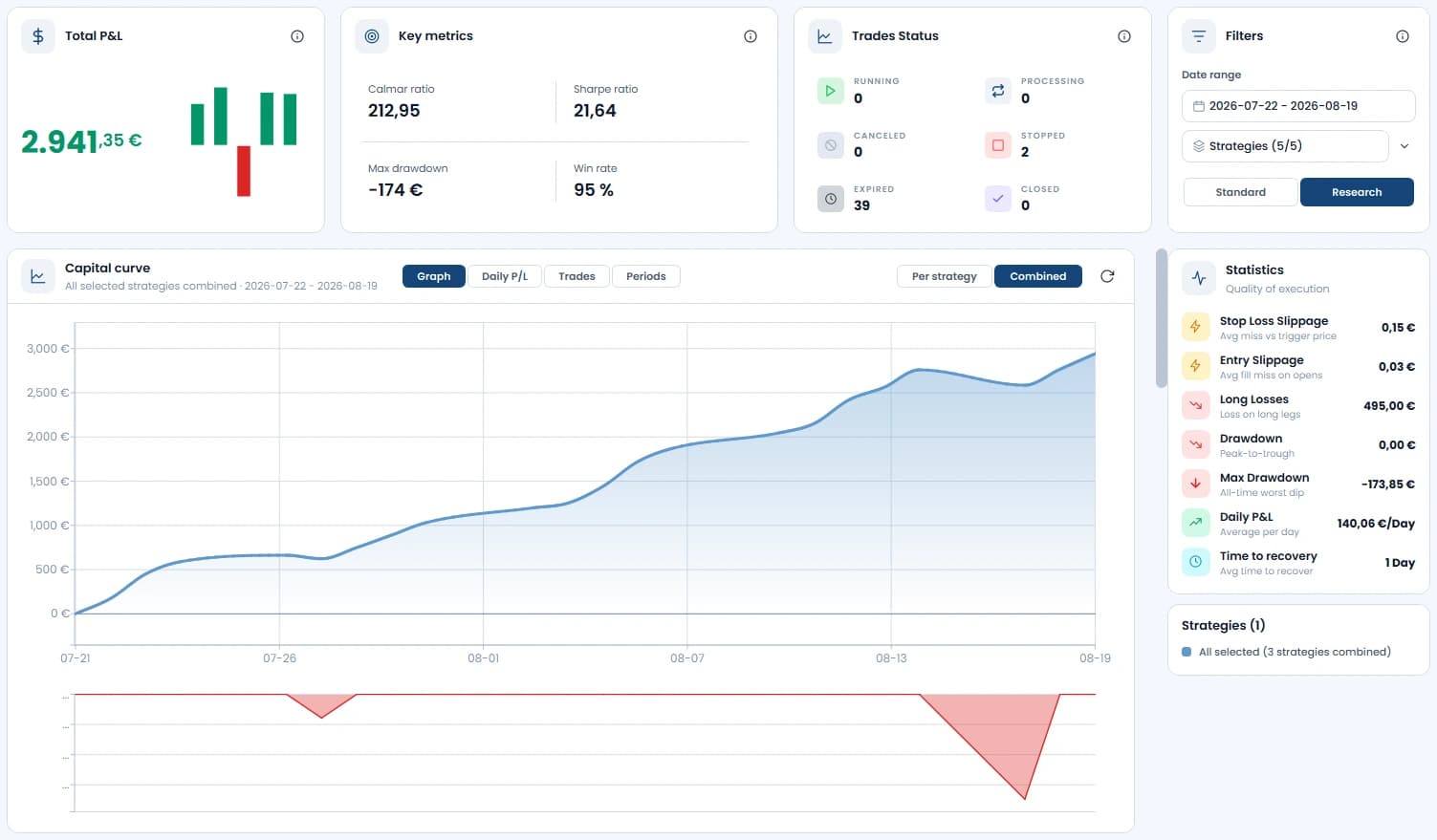Viewport: 1437px width, 840px height.
Task: Show the Combined capital curve
Action: 1038,276
